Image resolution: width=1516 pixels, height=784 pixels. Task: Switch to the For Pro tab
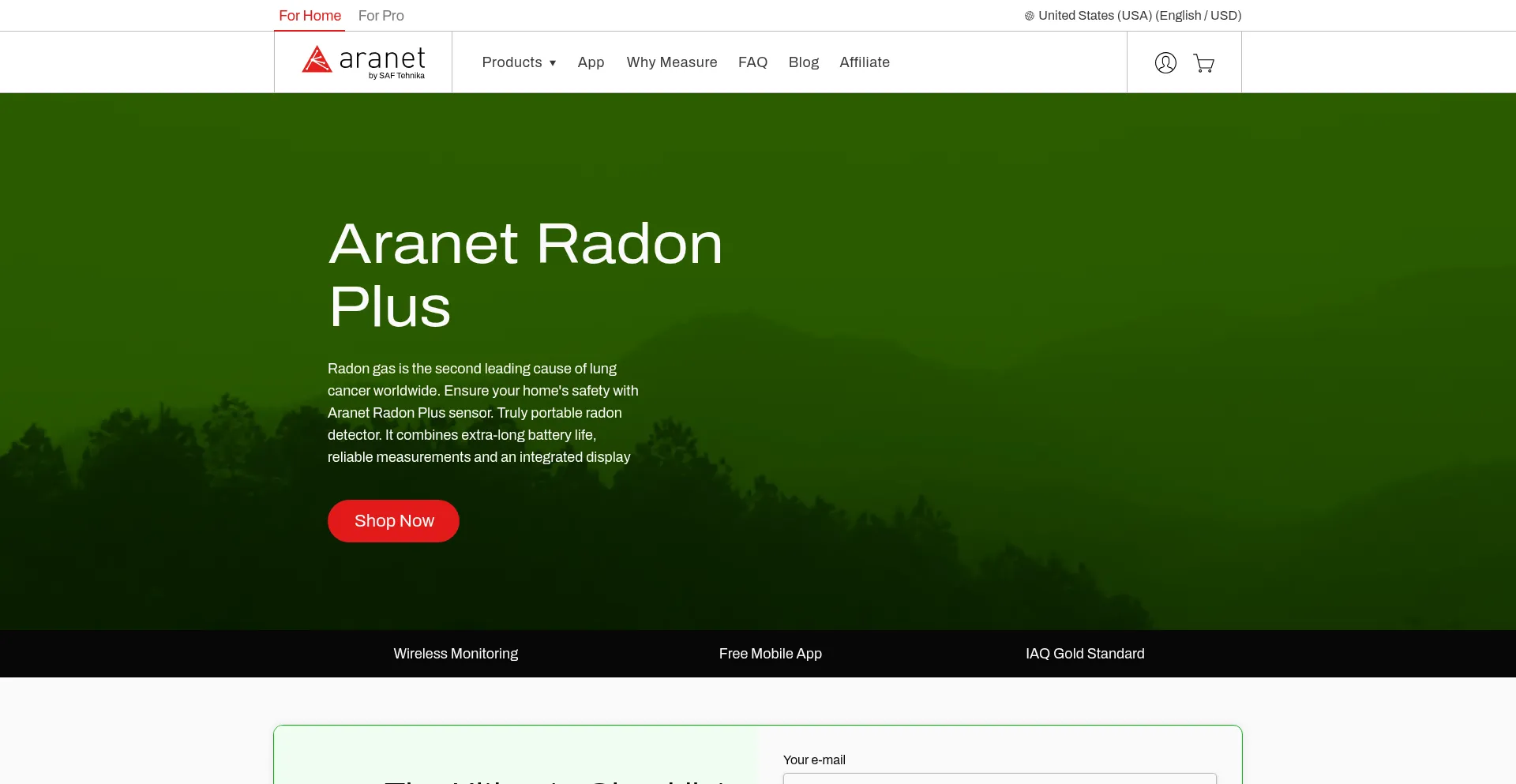pyautogui.click(x=381, y=16)
